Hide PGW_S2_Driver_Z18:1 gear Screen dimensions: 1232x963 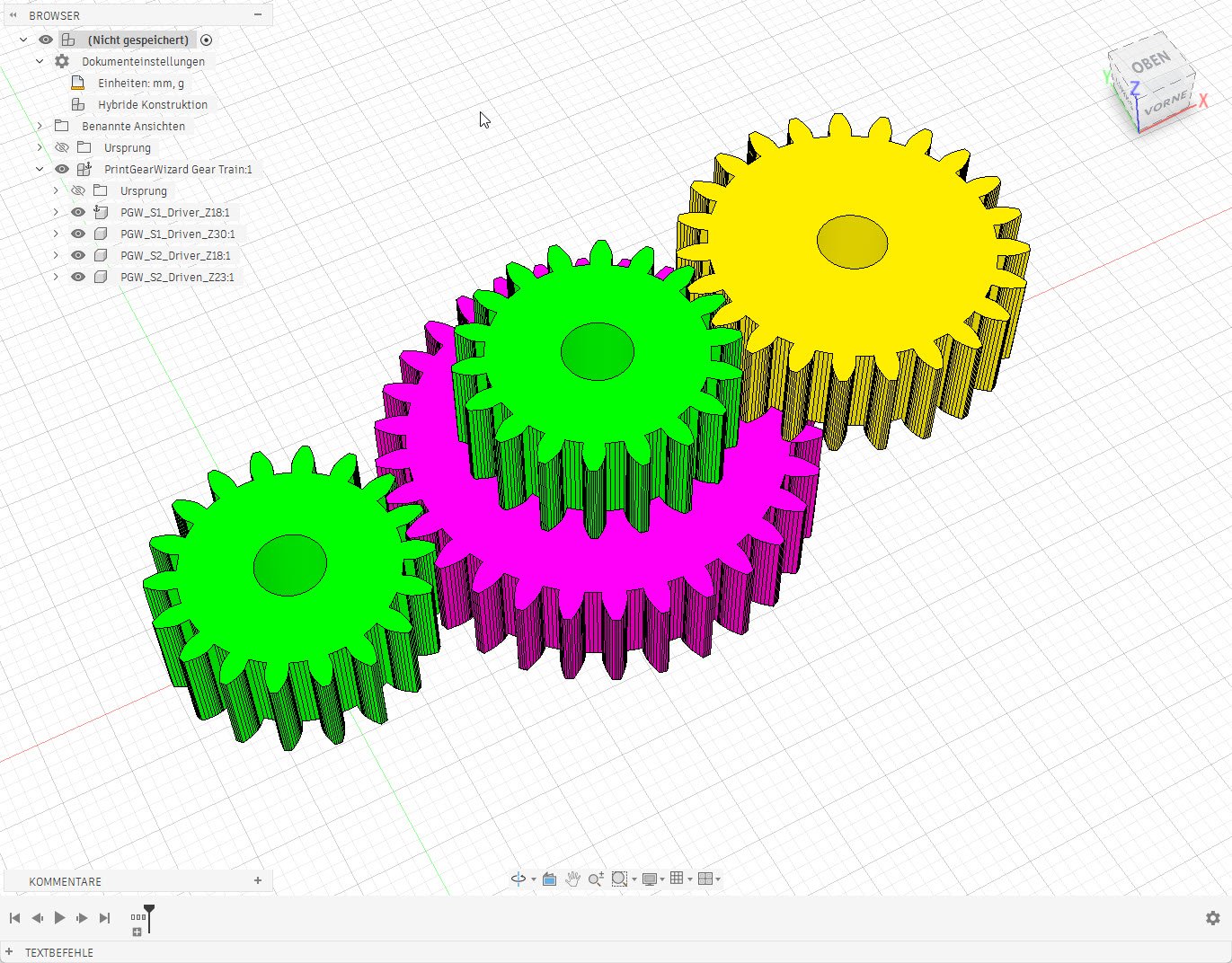point(78,255)
